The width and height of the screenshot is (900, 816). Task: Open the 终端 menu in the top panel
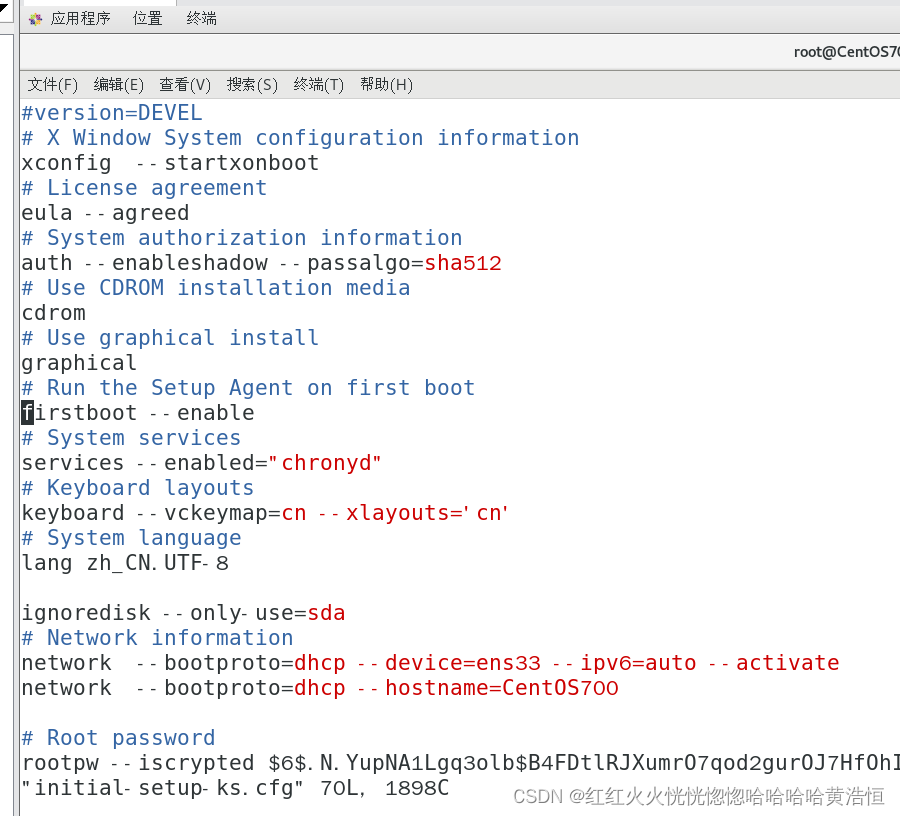tap(201, 18)
